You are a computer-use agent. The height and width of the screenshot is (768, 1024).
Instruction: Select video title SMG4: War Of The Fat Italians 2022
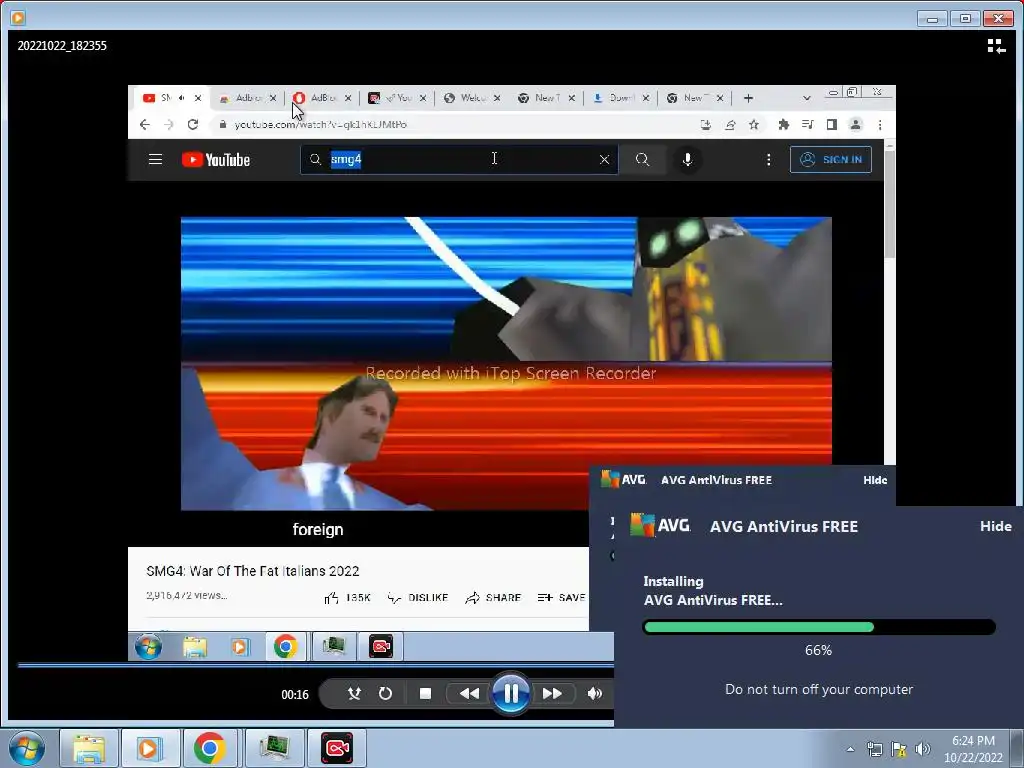253,571
